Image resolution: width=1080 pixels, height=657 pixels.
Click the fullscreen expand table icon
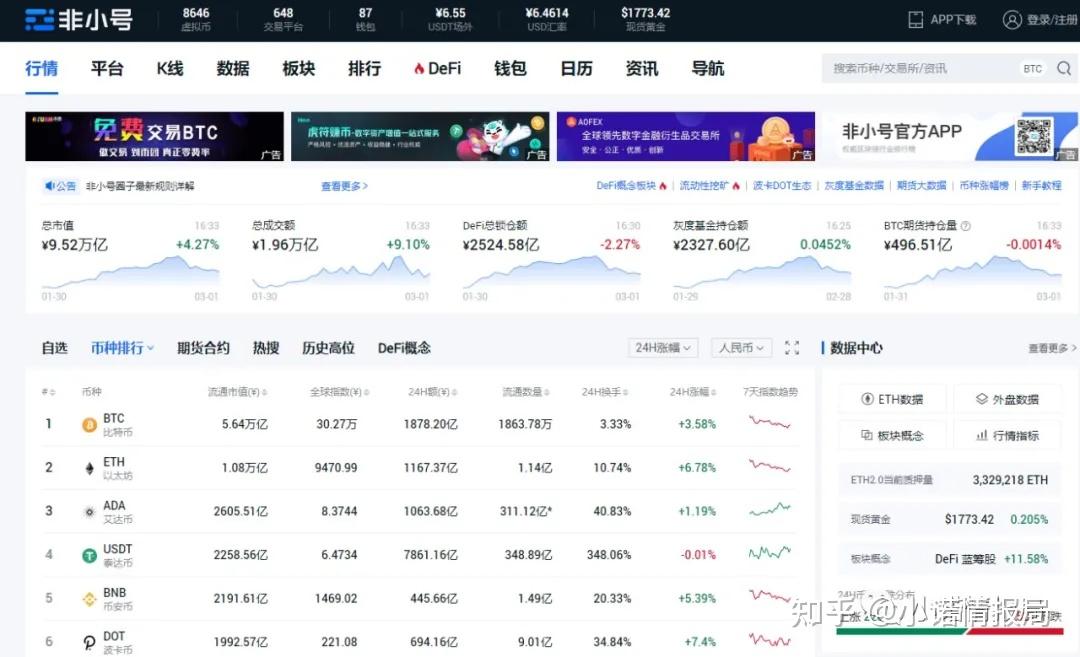(792, 348)
